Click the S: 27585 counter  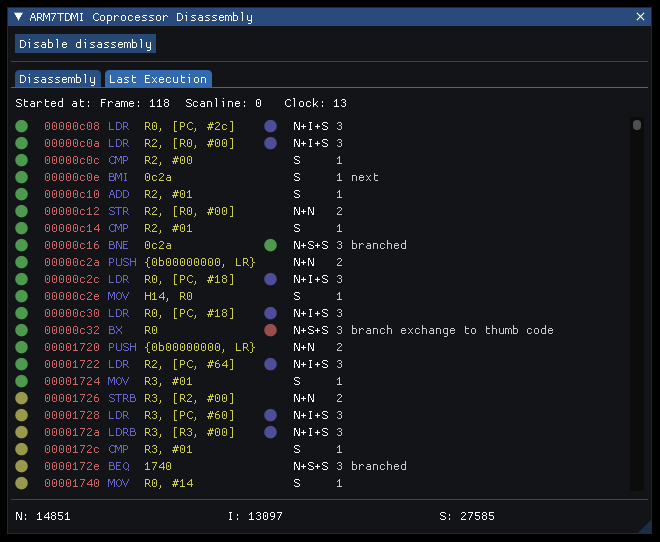467,516
